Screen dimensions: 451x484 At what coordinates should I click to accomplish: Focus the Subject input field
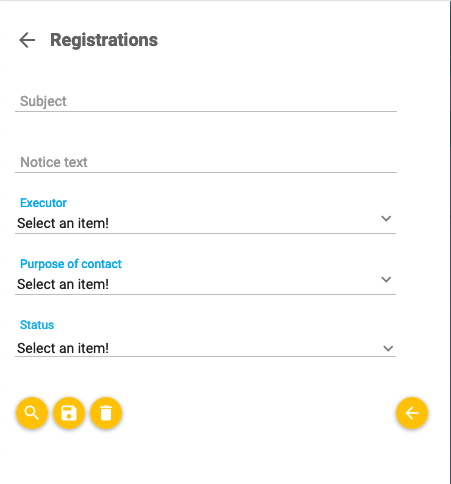[x=206, y=101]
